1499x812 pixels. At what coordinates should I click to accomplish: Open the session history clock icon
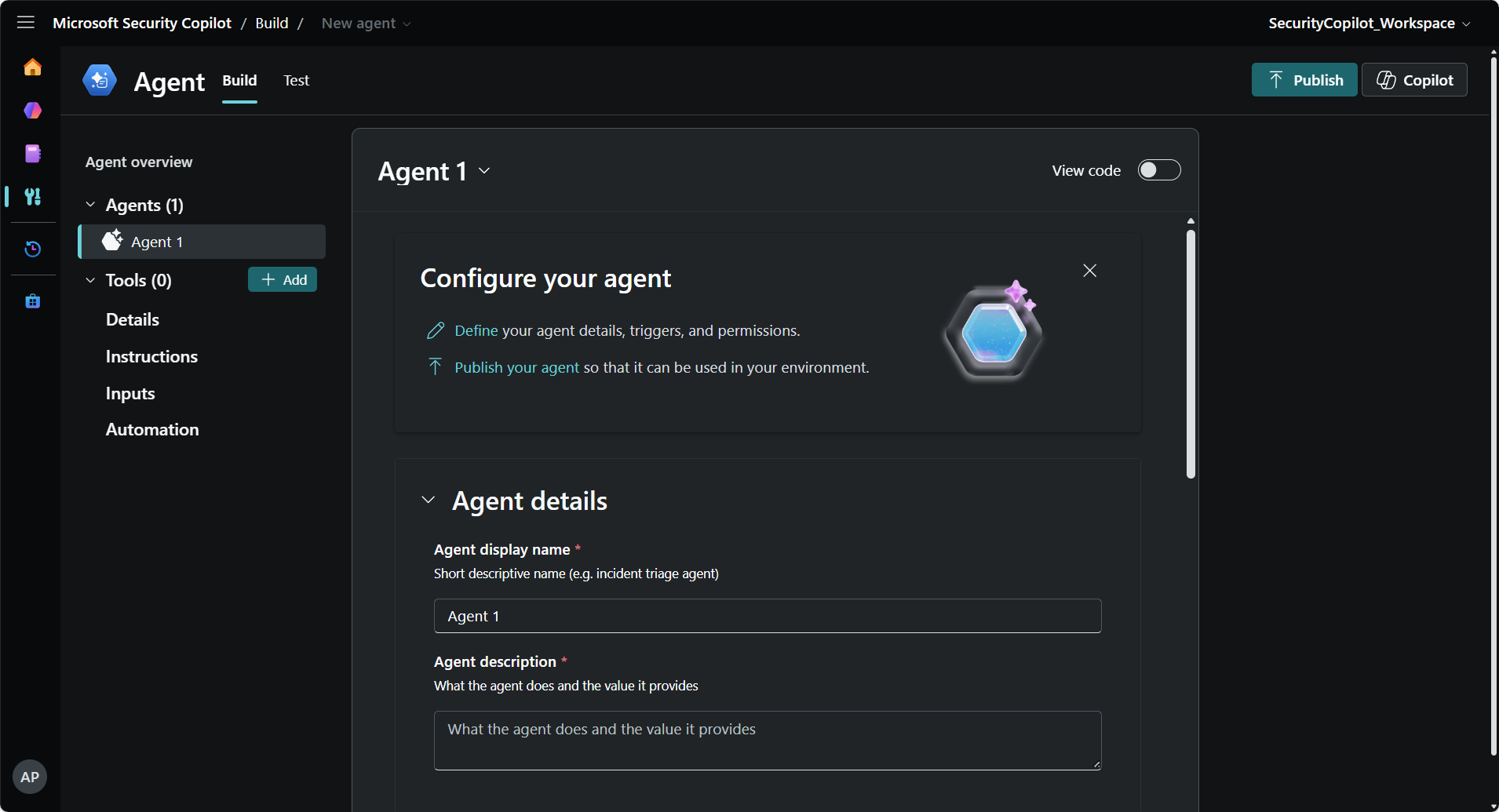point(32,249)
